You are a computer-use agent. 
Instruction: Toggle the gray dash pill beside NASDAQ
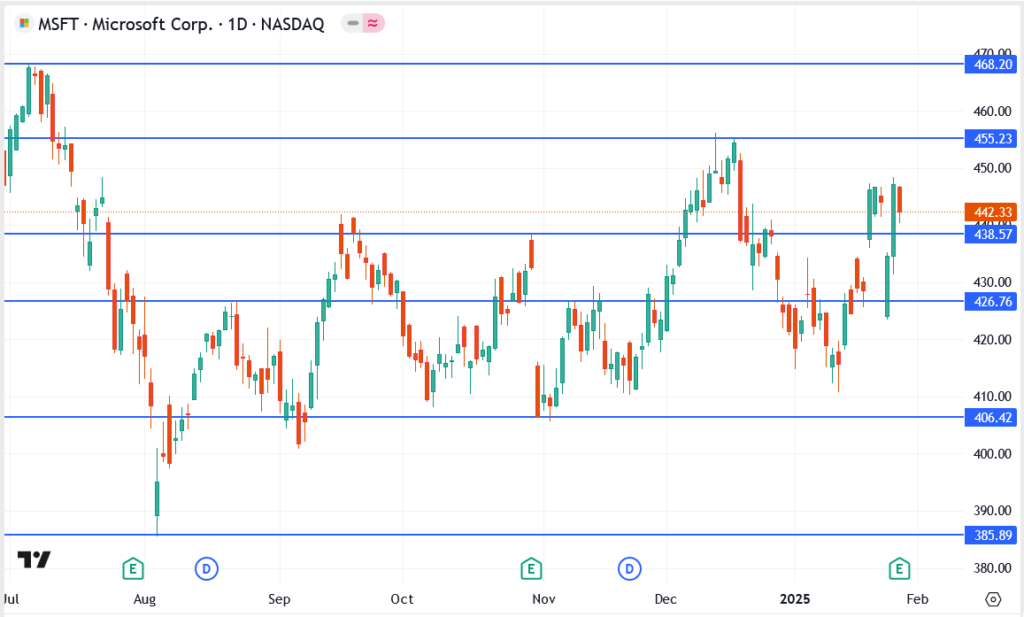click(x=351, y=25)
